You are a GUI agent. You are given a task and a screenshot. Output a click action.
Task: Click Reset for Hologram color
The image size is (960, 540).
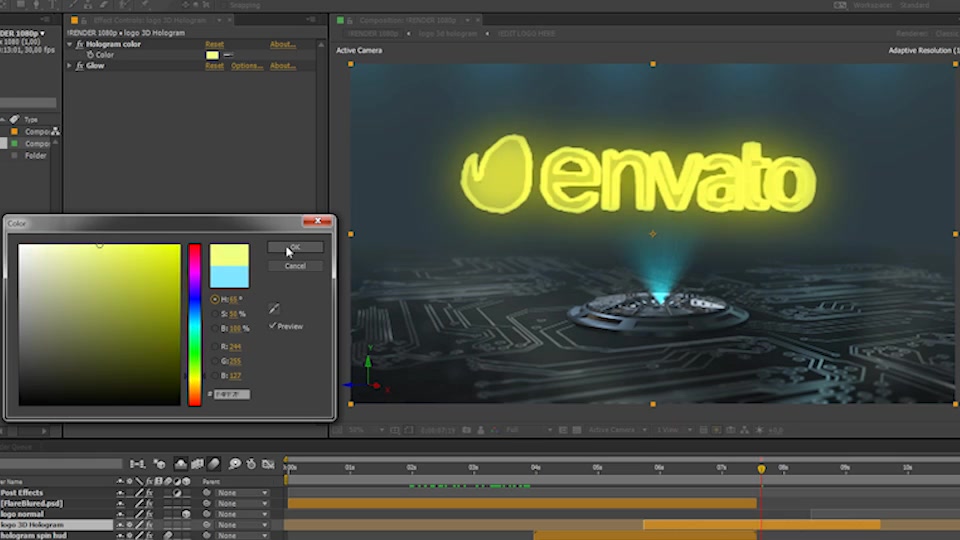coord(214,44)
